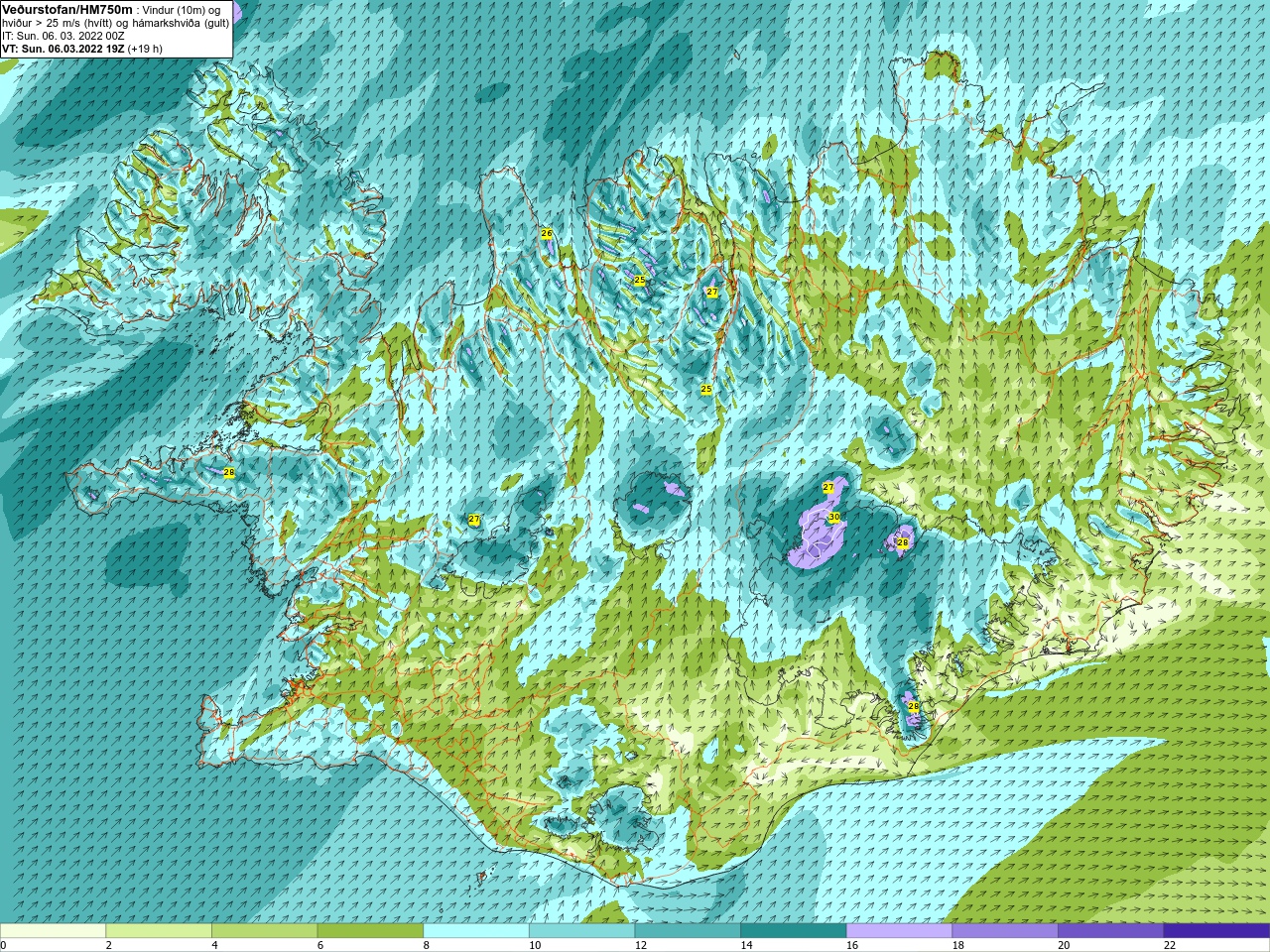The width and height of the screenshot is (1270, 952).
Task: Click legend tick label 22
Action: point(1170,945)
